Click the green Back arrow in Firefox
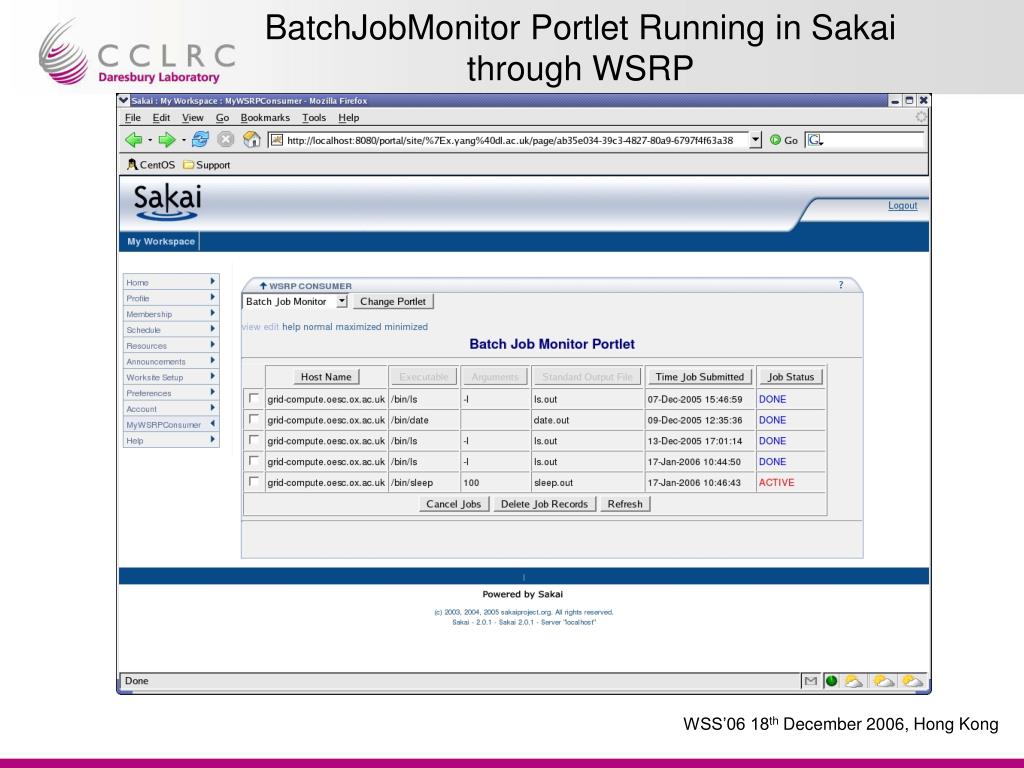Viewport: 1024px width, 768px height. 134,140
